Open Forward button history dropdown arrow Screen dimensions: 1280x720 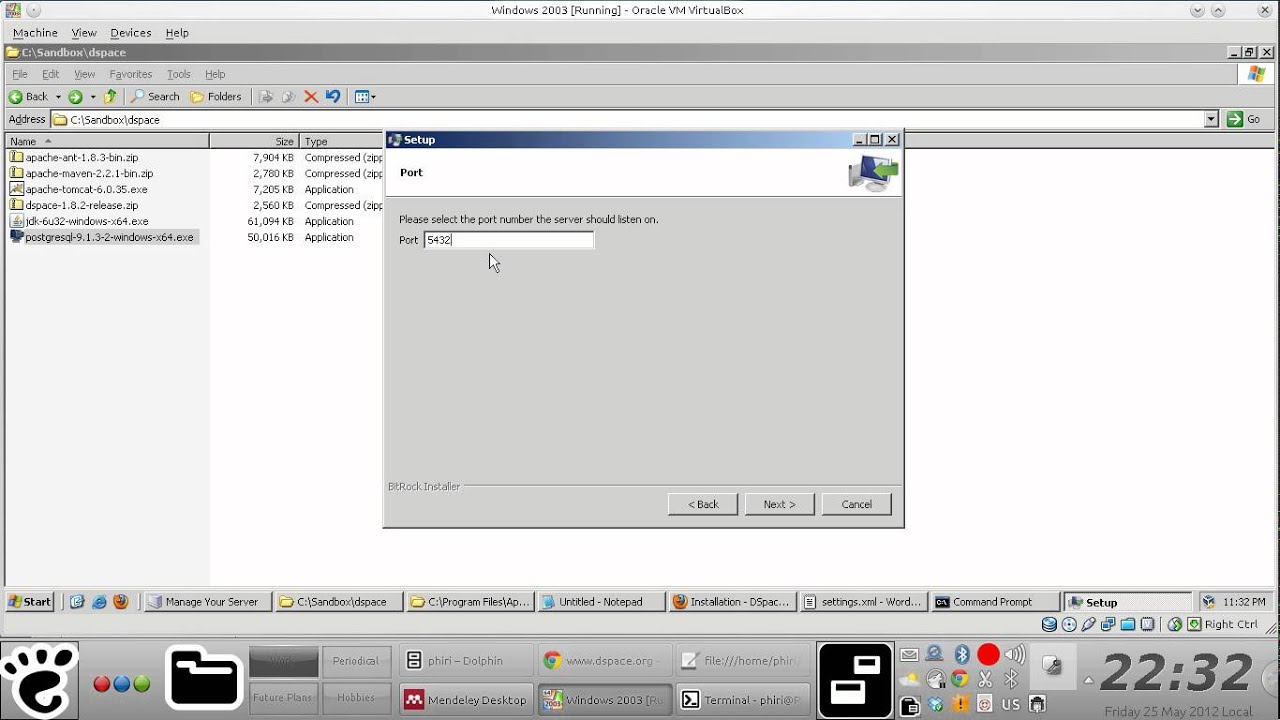[93, 97]
